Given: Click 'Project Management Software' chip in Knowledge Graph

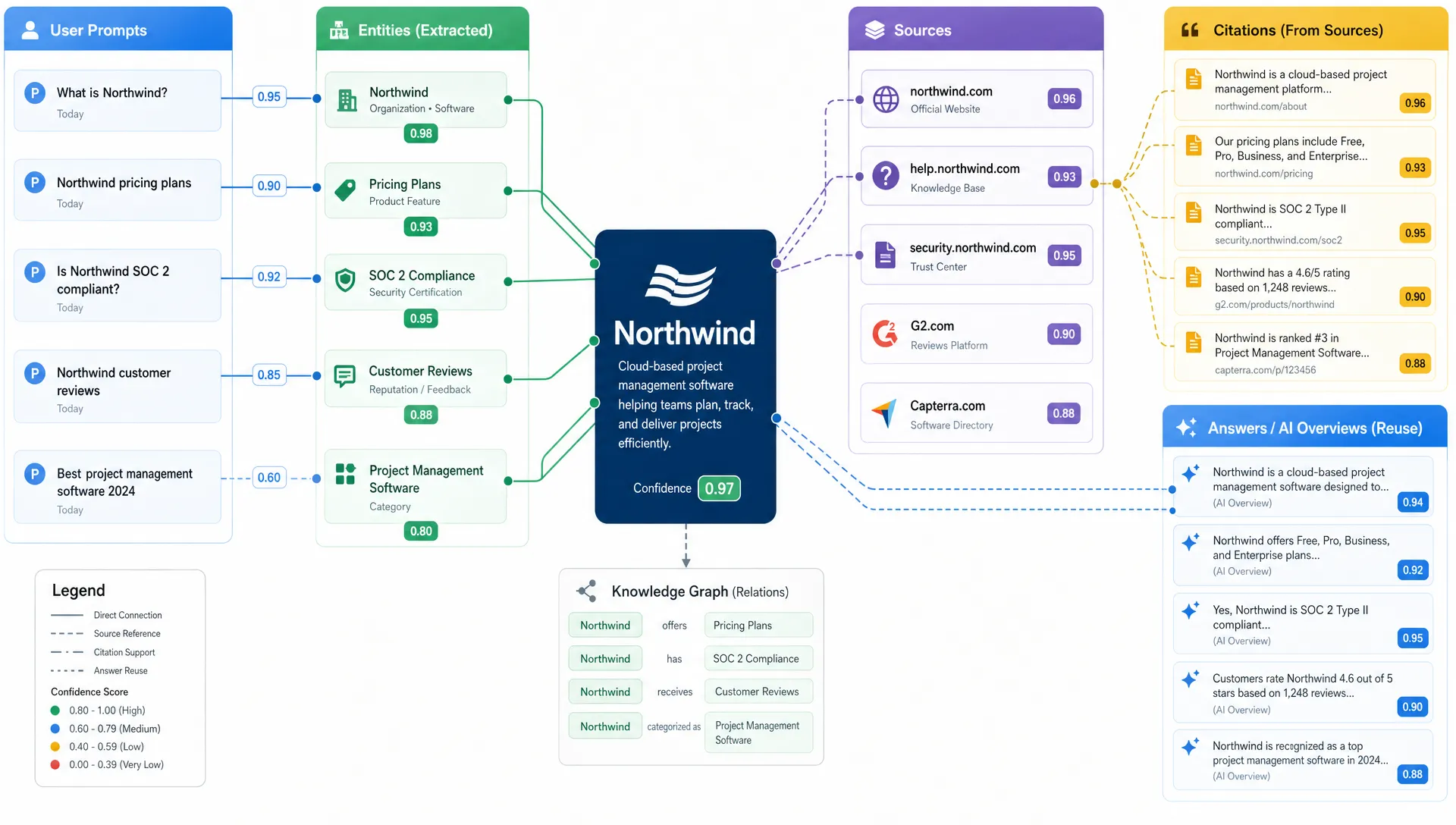Looking at the screenshot, I should tap(758, 732).
